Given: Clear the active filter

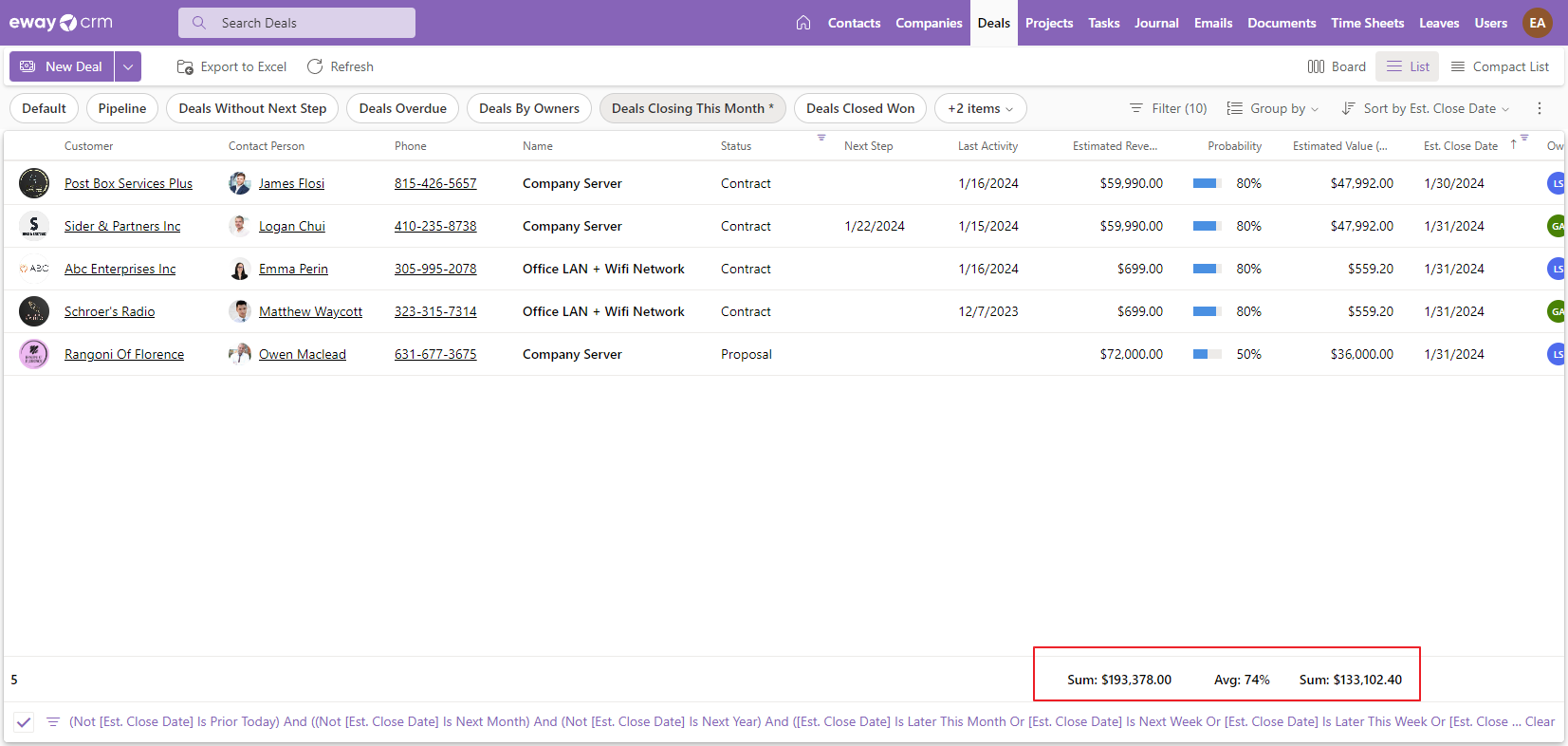Looking at the screenshot, I should 1540,722.
